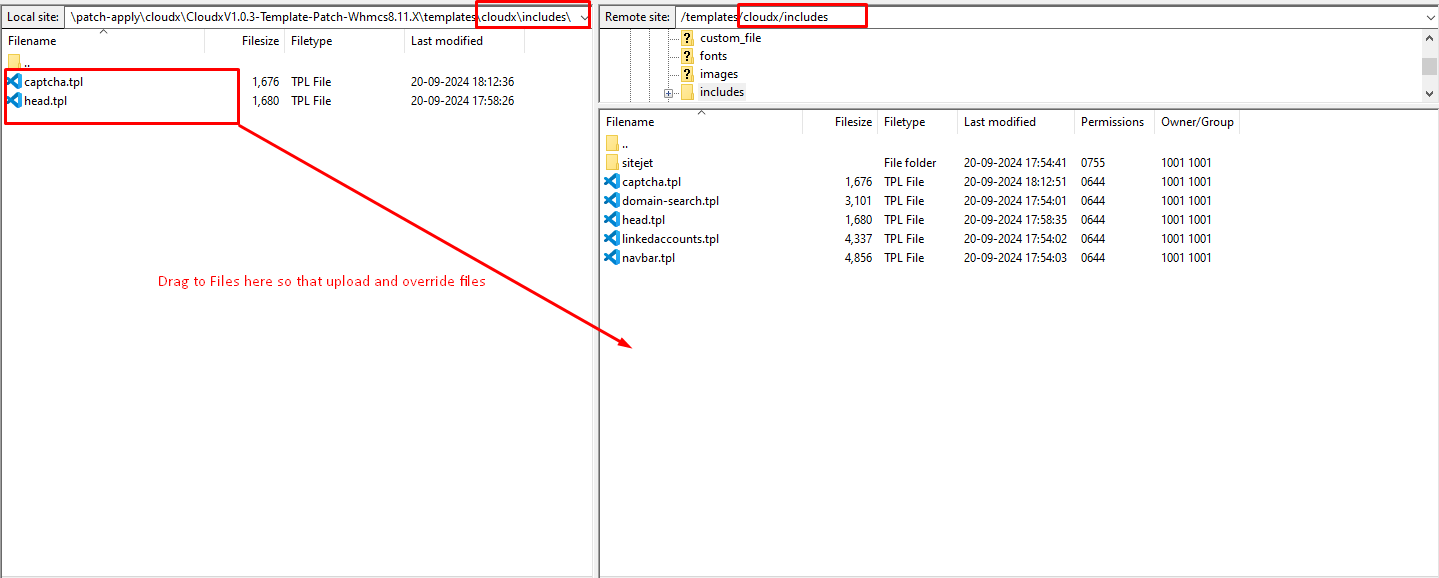Open the Local site path dropdown
Viewport: 1439px width, 578px height.
(x=583, y=17)
